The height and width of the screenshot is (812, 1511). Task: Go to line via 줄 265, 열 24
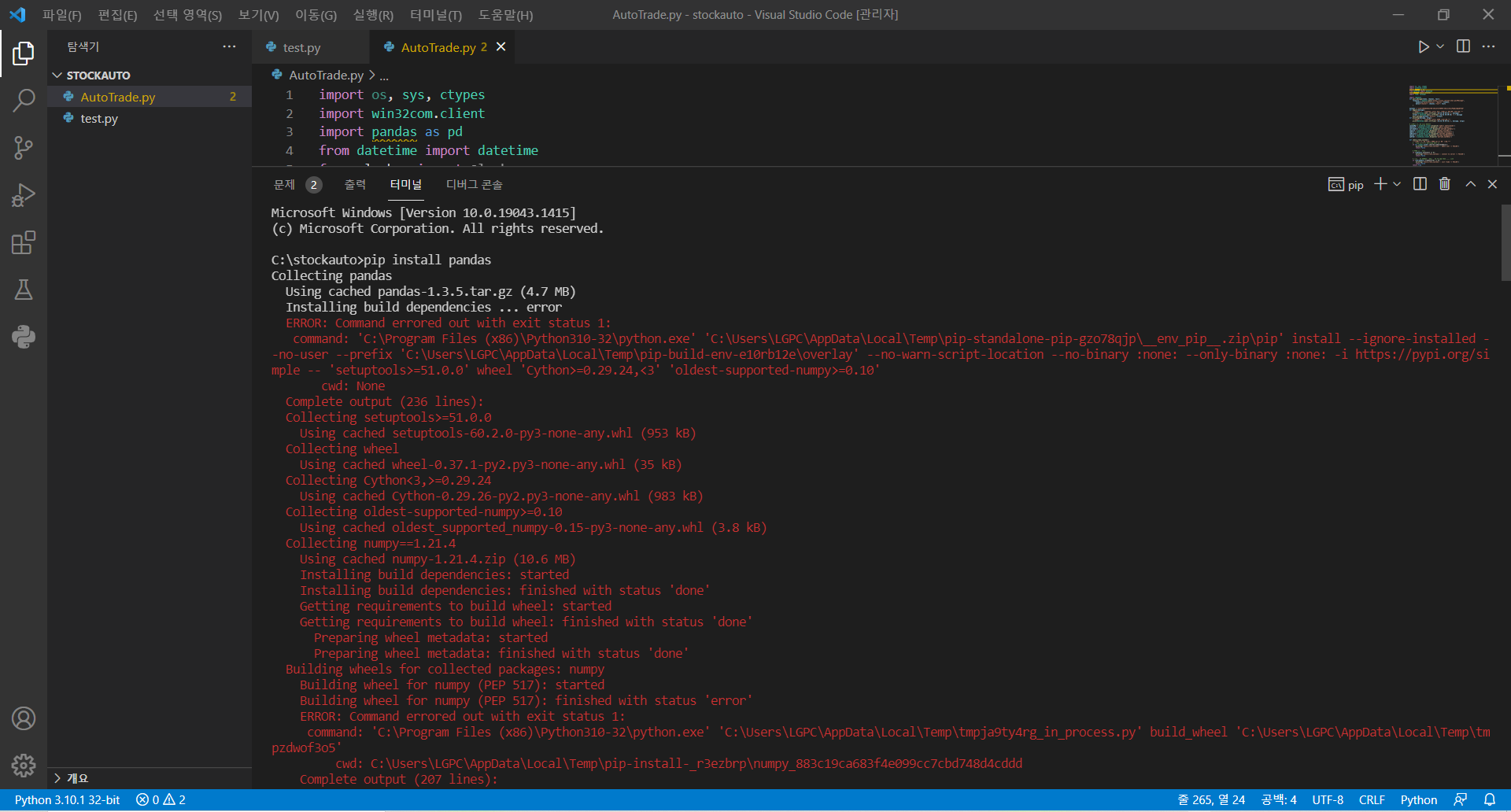[x=1211, y=799]
